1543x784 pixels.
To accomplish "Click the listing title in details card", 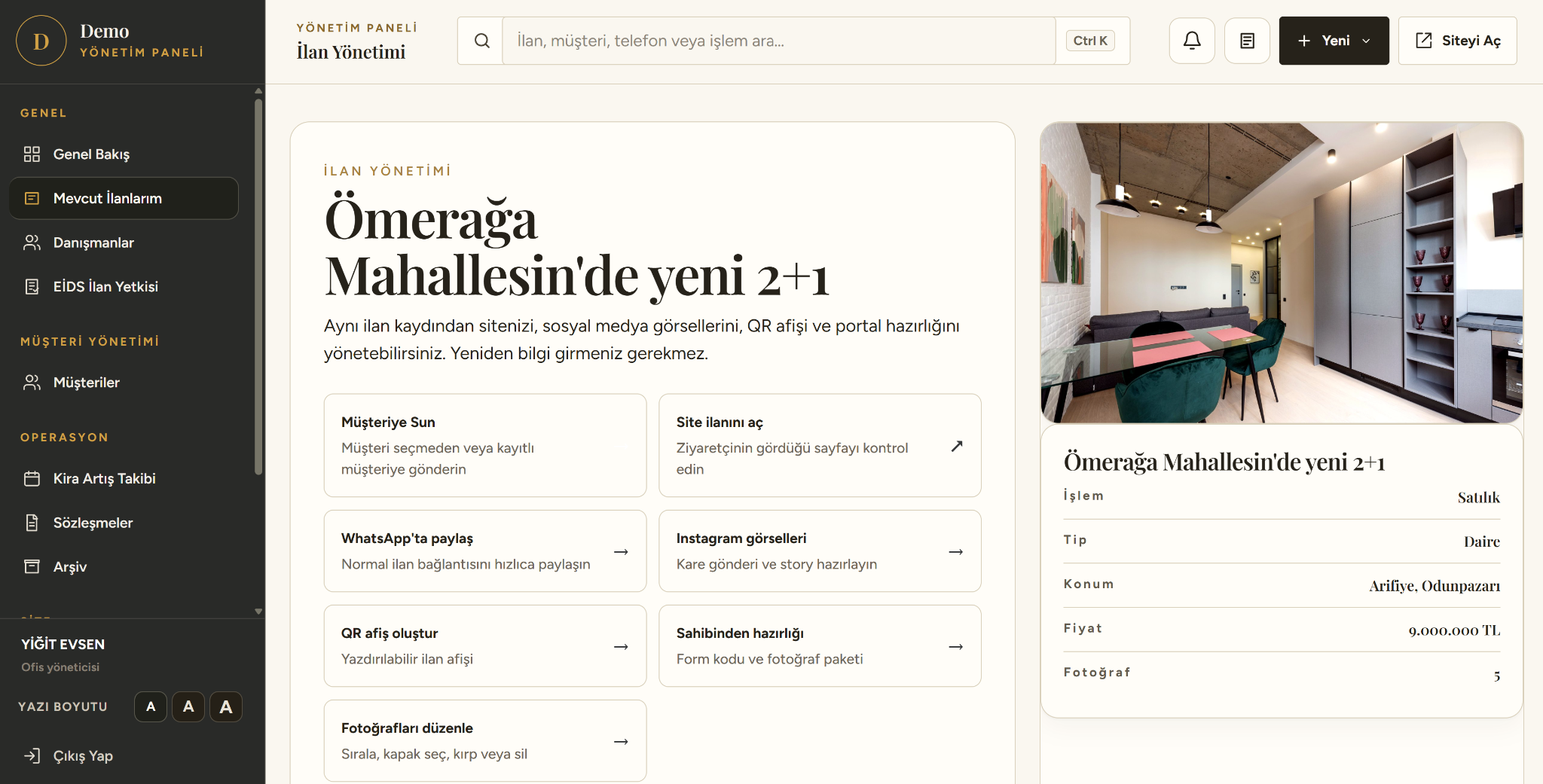I will (1224, 462).
